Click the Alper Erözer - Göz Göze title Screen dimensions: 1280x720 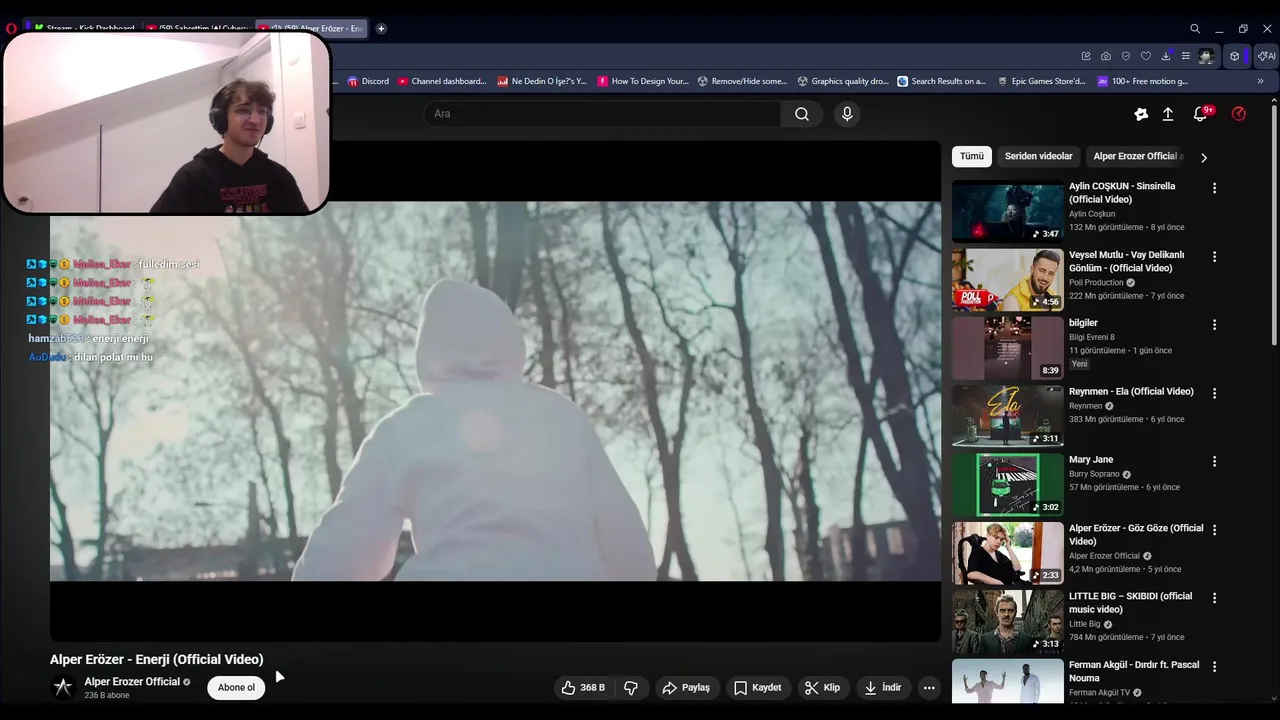[x=1136, y=535]
